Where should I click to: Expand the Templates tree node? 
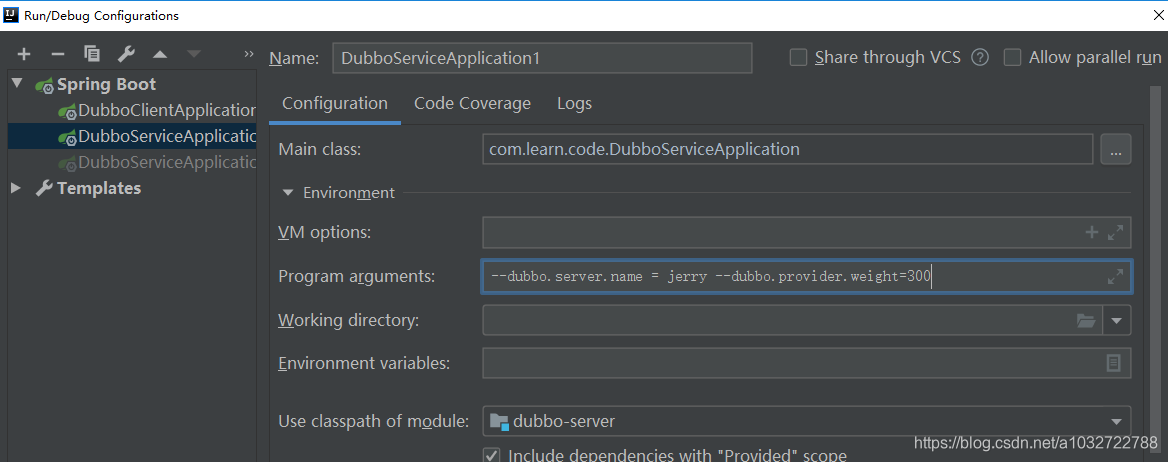click(x=17, y=189)
